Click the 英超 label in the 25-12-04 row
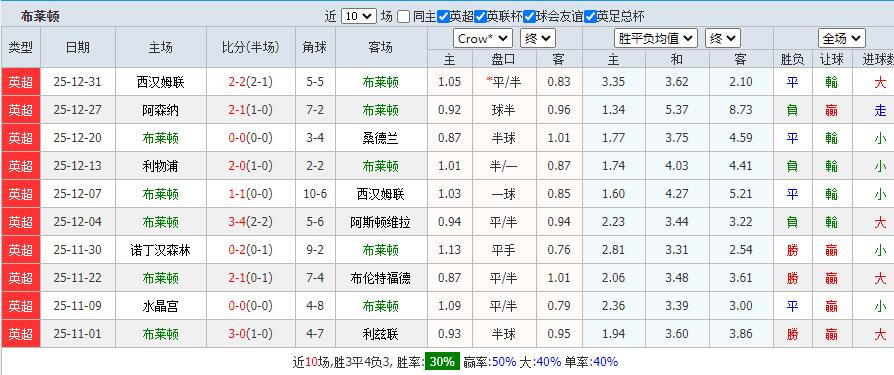Image resolution: width=894 pixels, height=375 pixels. coord(21,222)
